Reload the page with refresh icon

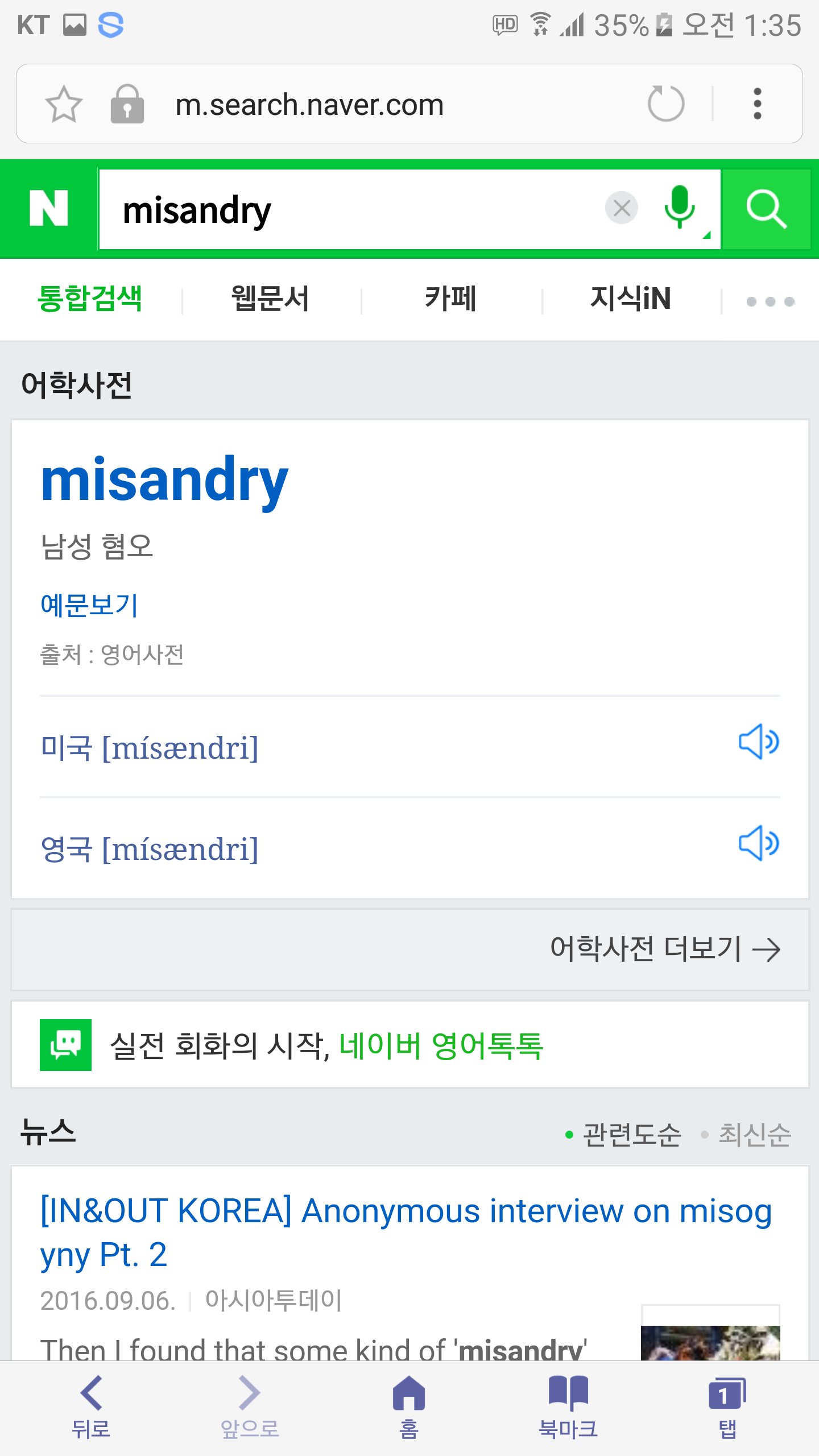point(665,104)
